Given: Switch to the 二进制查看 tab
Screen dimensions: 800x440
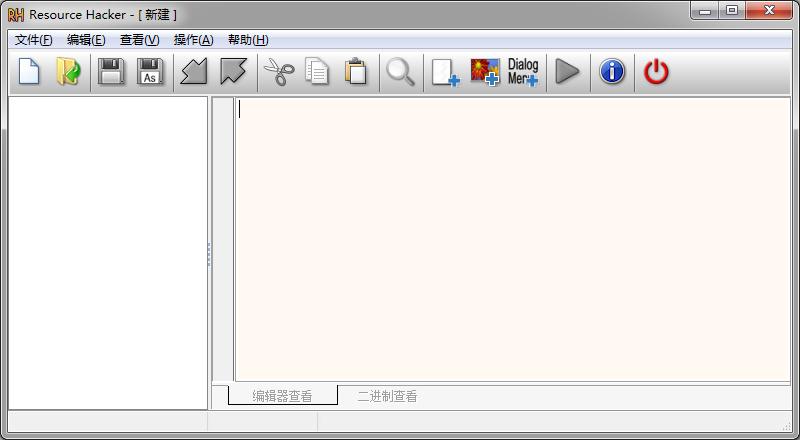Looking at the screenshot, I should click(387, 396).
